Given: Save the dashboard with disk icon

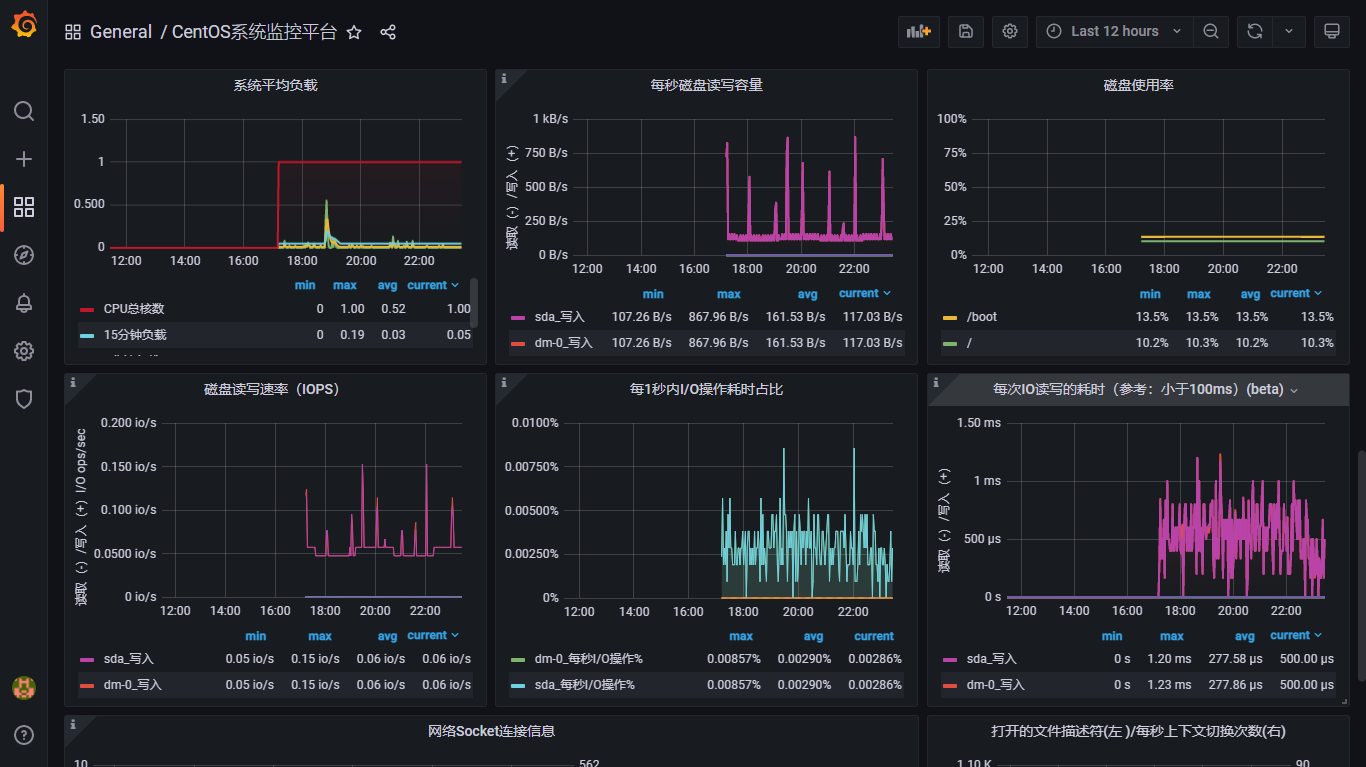Looking at the screenshot, I should pos(966,31).
